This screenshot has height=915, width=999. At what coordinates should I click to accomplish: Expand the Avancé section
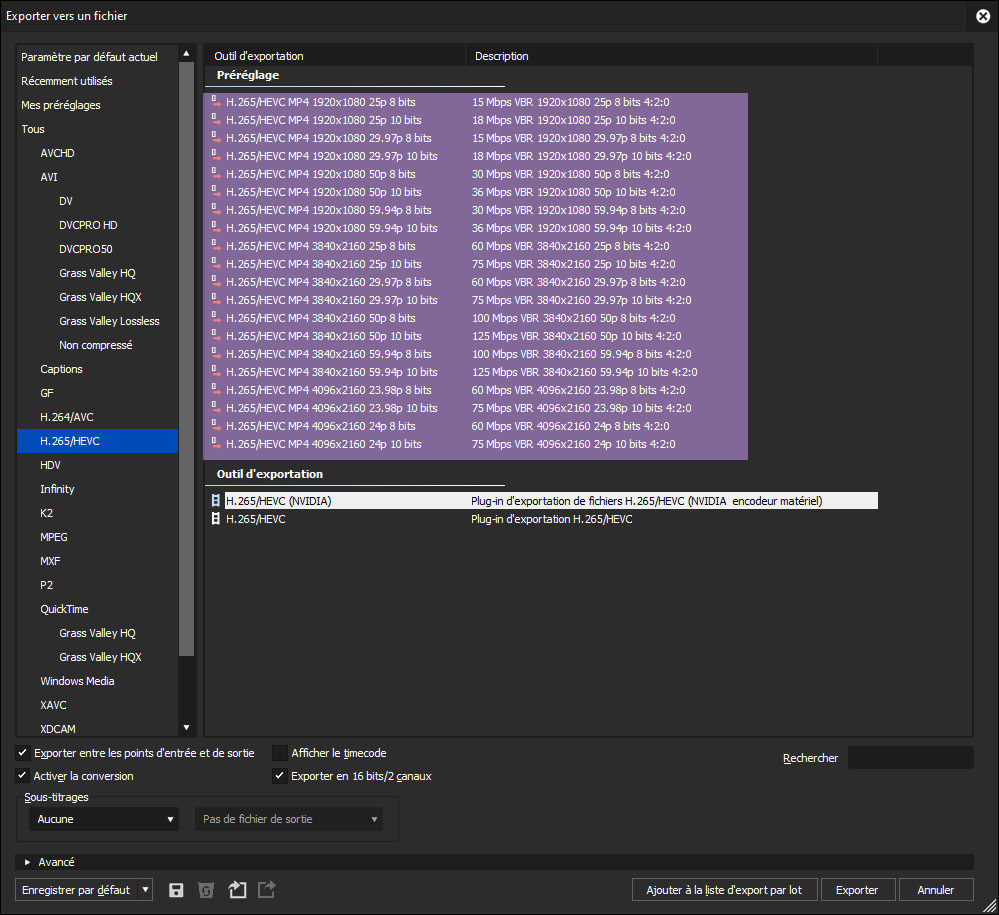28,862
